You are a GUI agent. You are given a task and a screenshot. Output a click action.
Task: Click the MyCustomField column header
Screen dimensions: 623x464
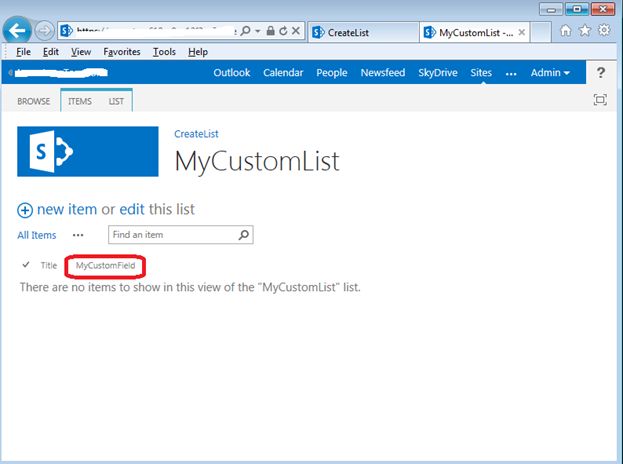pyautogui.click(x=105, y=265)
